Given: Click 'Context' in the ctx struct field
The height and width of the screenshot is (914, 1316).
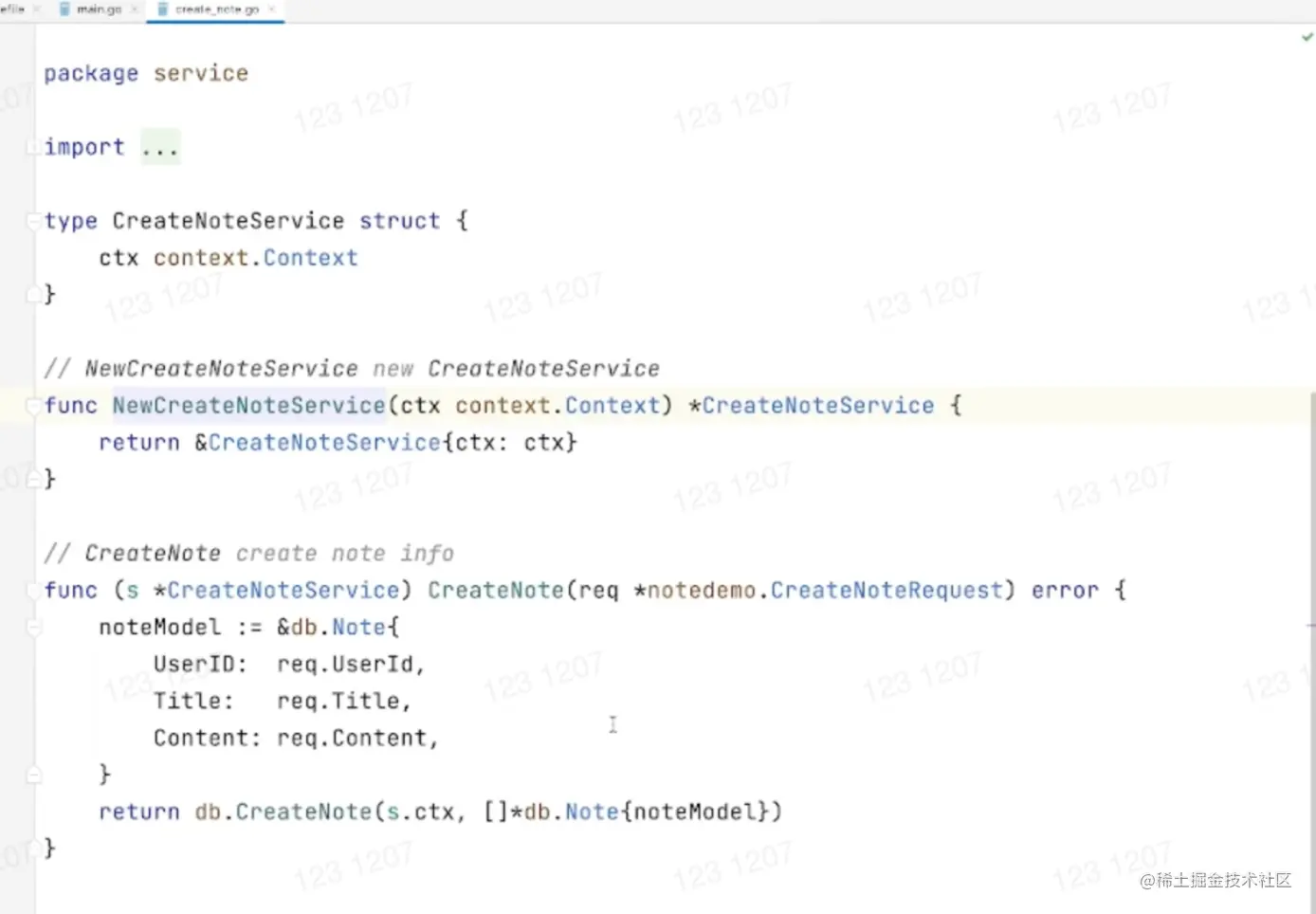Looking at the screenshot, I should pos(311,258).
